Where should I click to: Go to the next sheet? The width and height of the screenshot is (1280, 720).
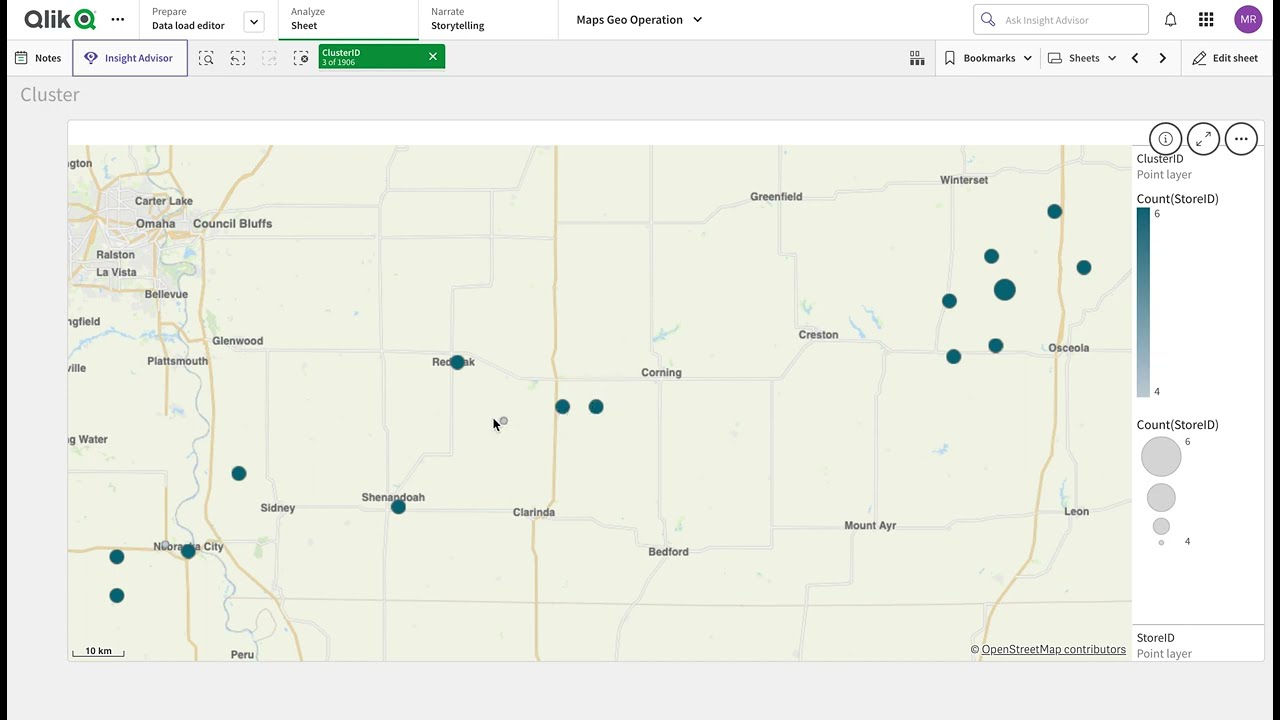point(1162,58)
